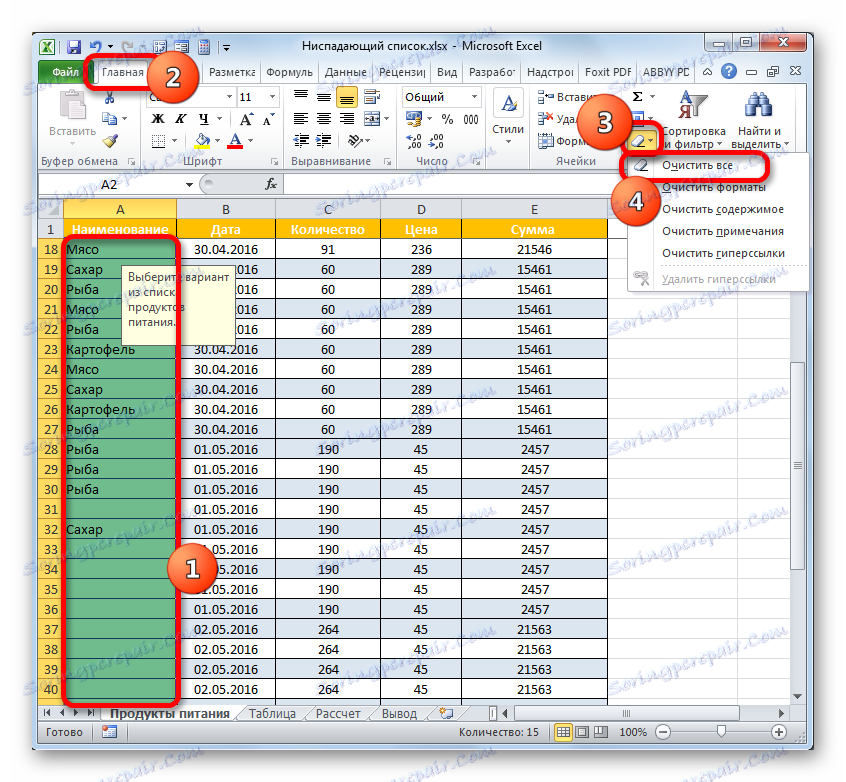The image size is (846, 782).
Task: Click the insert function fx icon
Action: click(x=271, y=185)
